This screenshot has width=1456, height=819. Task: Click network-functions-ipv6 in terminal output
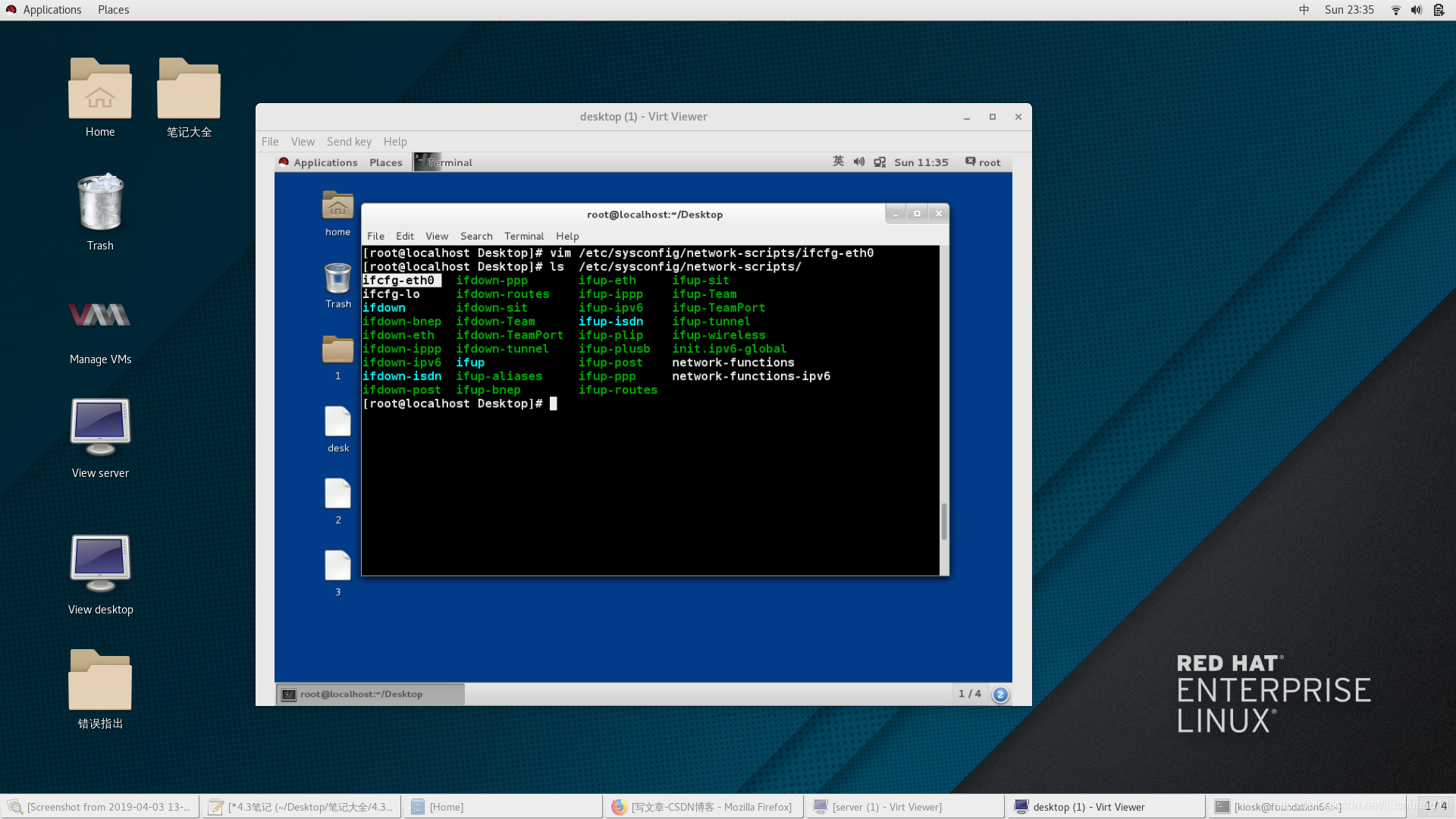point(751,376)
